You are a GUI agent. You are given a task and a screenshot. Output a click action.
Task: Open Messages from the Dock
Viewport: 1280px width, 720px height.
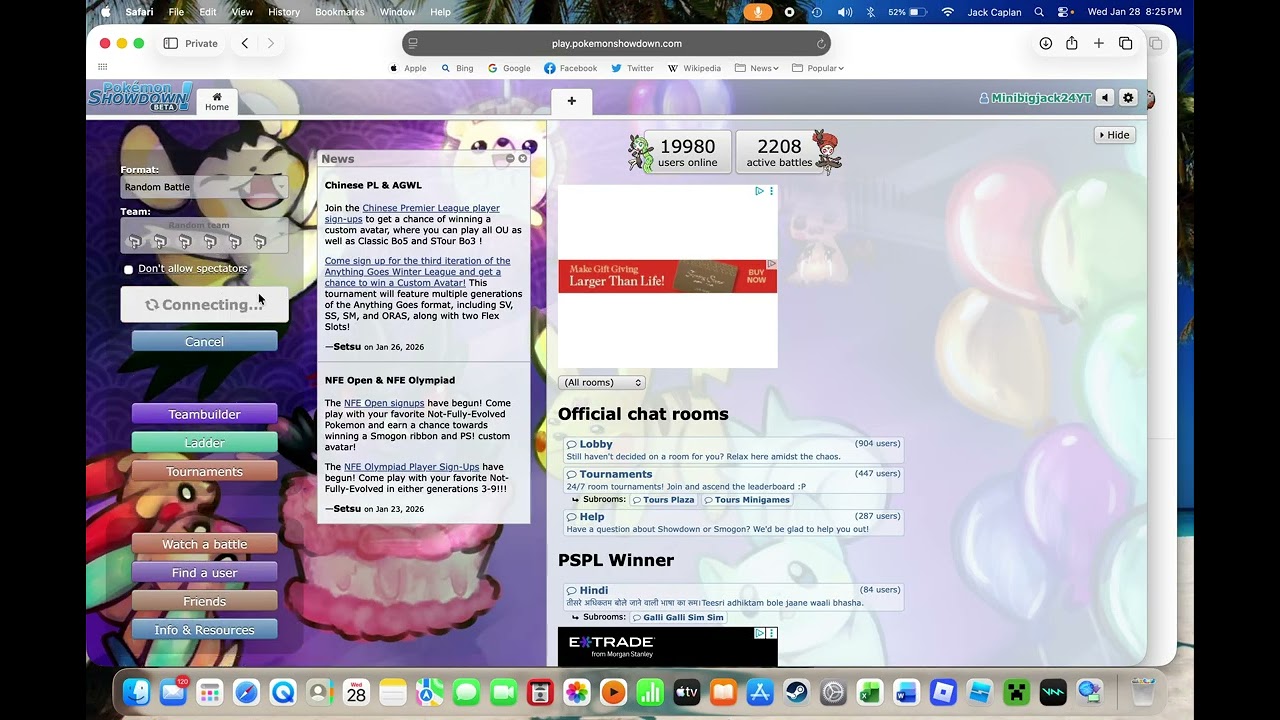coord(467,692)
